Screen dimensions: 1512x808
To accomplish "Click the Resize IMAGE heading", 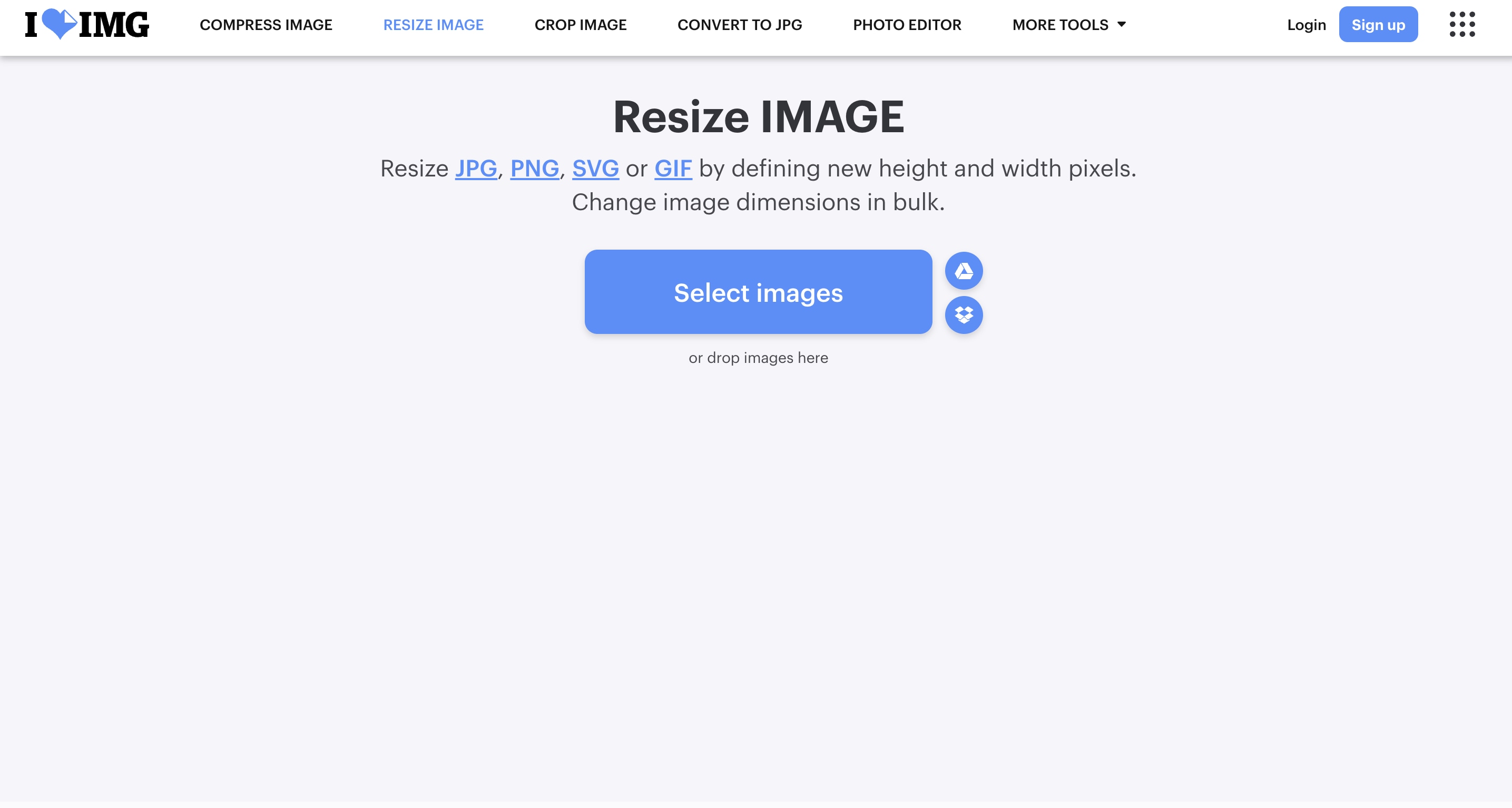I will [758, 117].
